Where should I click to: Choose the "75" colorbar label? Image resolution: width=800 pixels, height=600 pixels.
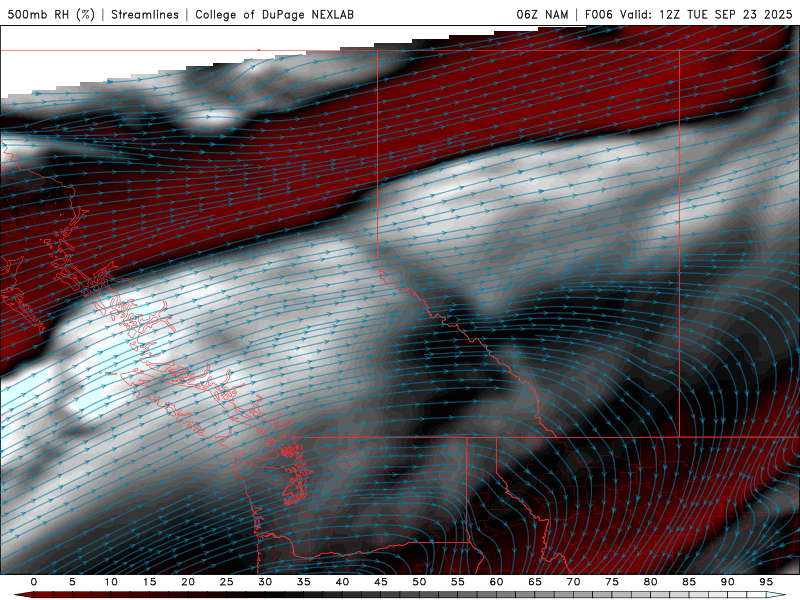point(612,582)
